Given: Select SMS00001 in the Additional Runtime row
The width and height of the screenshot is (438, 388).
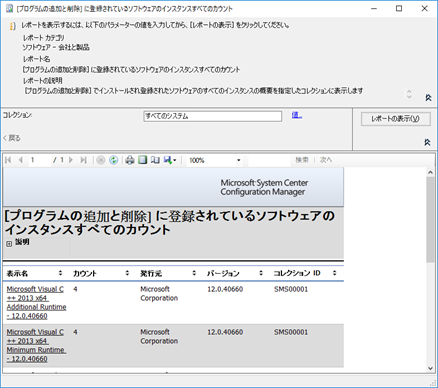Looking at the screenshot, I should 291,289.
